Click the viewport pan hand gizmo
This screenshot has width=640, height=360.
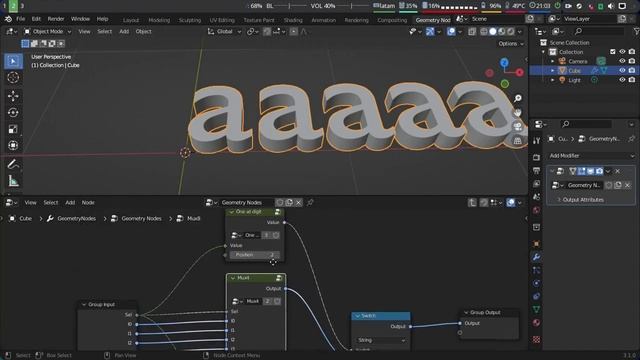(x=518, y=112)
